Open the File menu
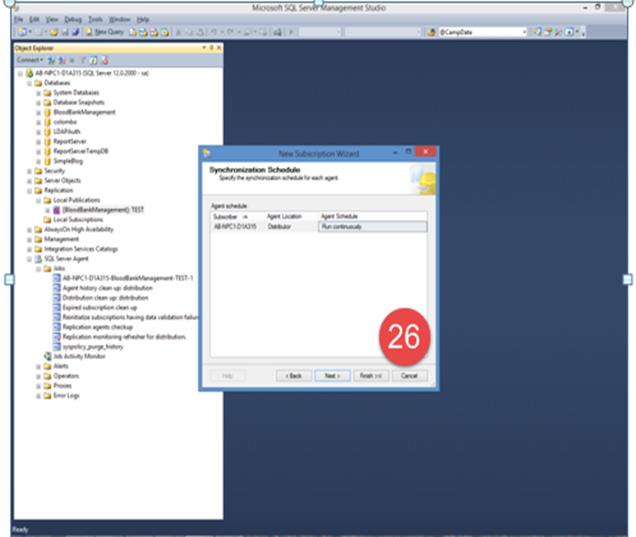 [19, 19]
